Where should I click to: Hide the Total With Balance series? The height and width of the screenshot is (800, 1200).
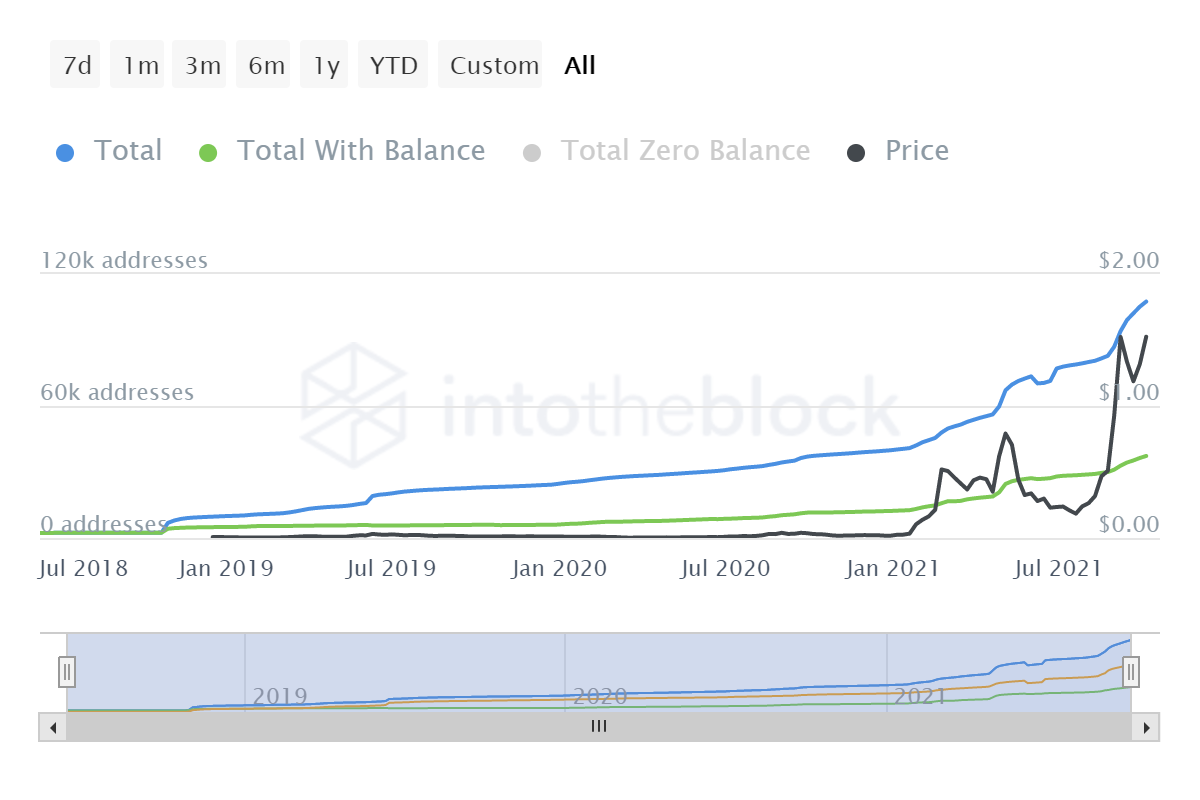pyautogui.click(x=360, y=151)
